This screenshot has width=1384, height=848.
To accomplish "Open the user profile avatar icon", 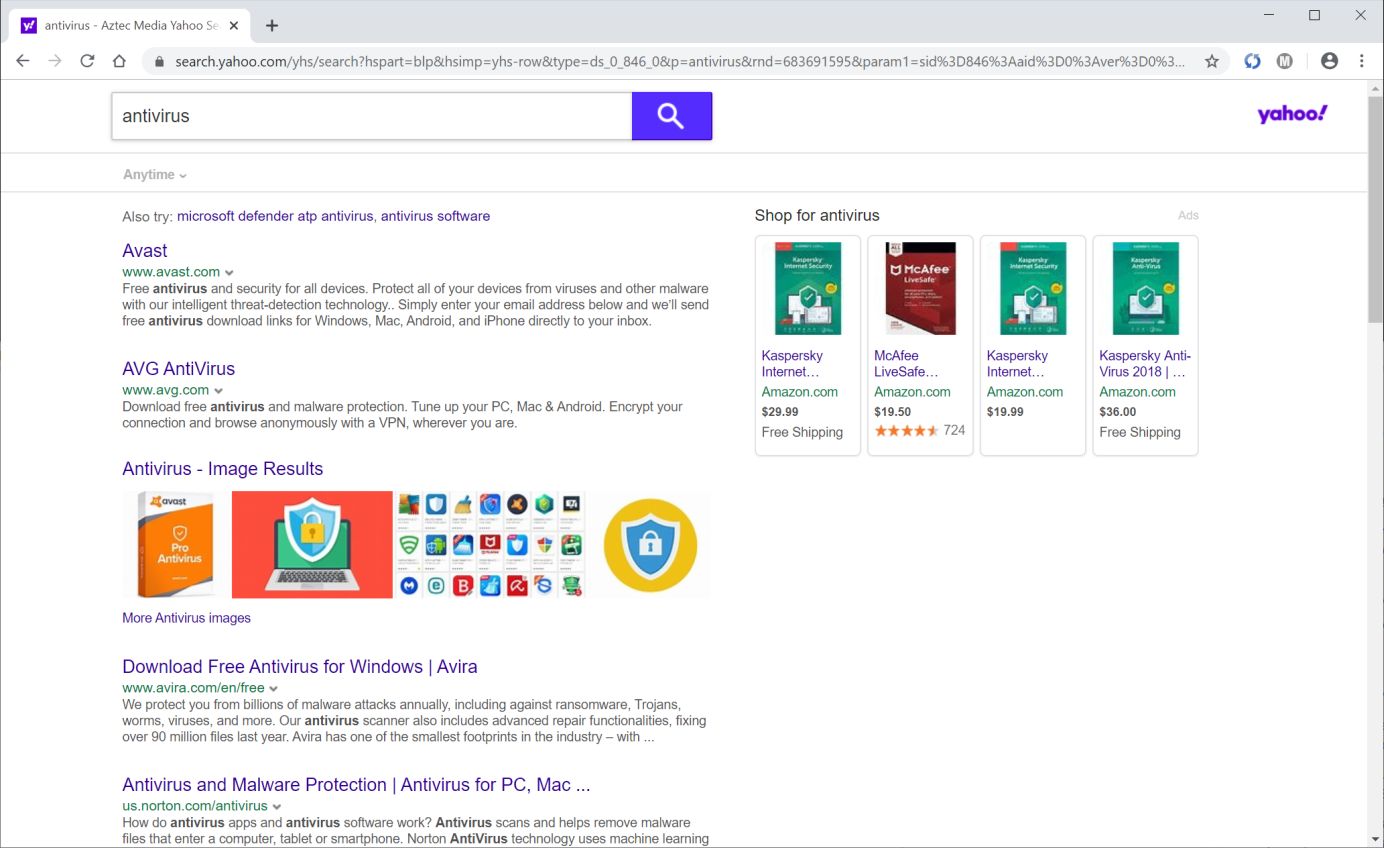I will [1329, 61].
